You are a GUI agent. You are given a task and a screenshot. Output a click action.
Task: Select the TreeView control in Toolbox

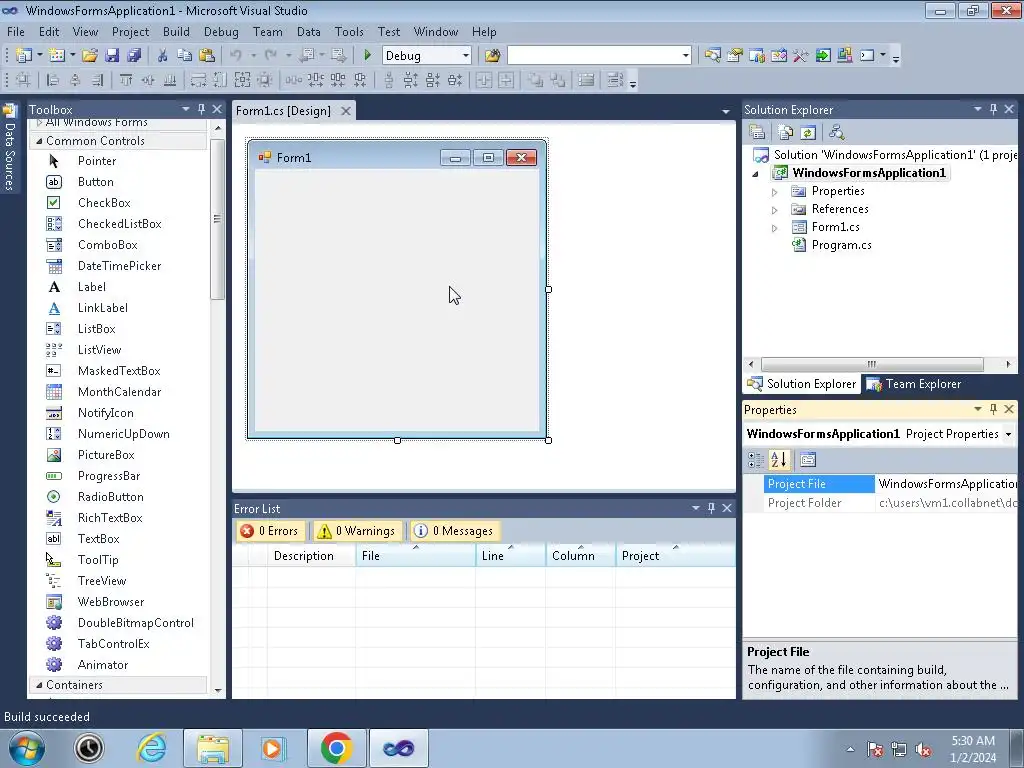click(x=102, y=581)
